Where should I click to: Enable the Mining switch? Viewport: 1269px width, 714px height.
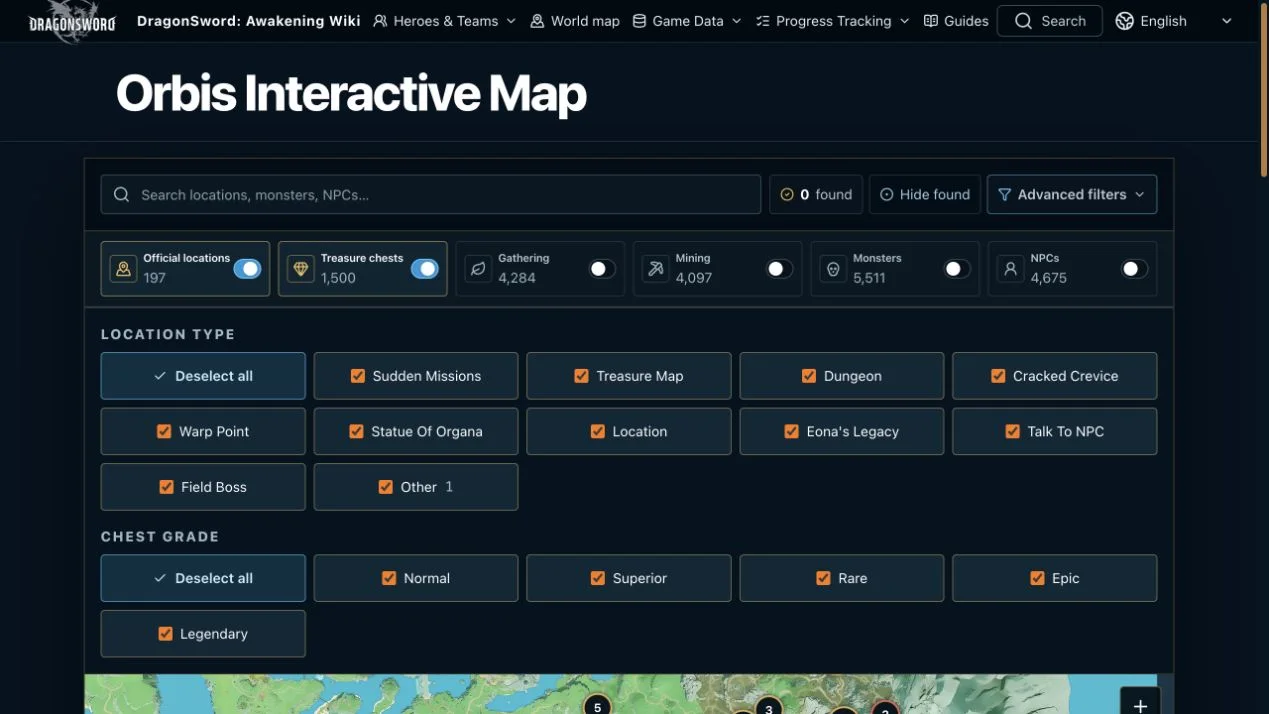pyautogui.click(x=779, y=269)
